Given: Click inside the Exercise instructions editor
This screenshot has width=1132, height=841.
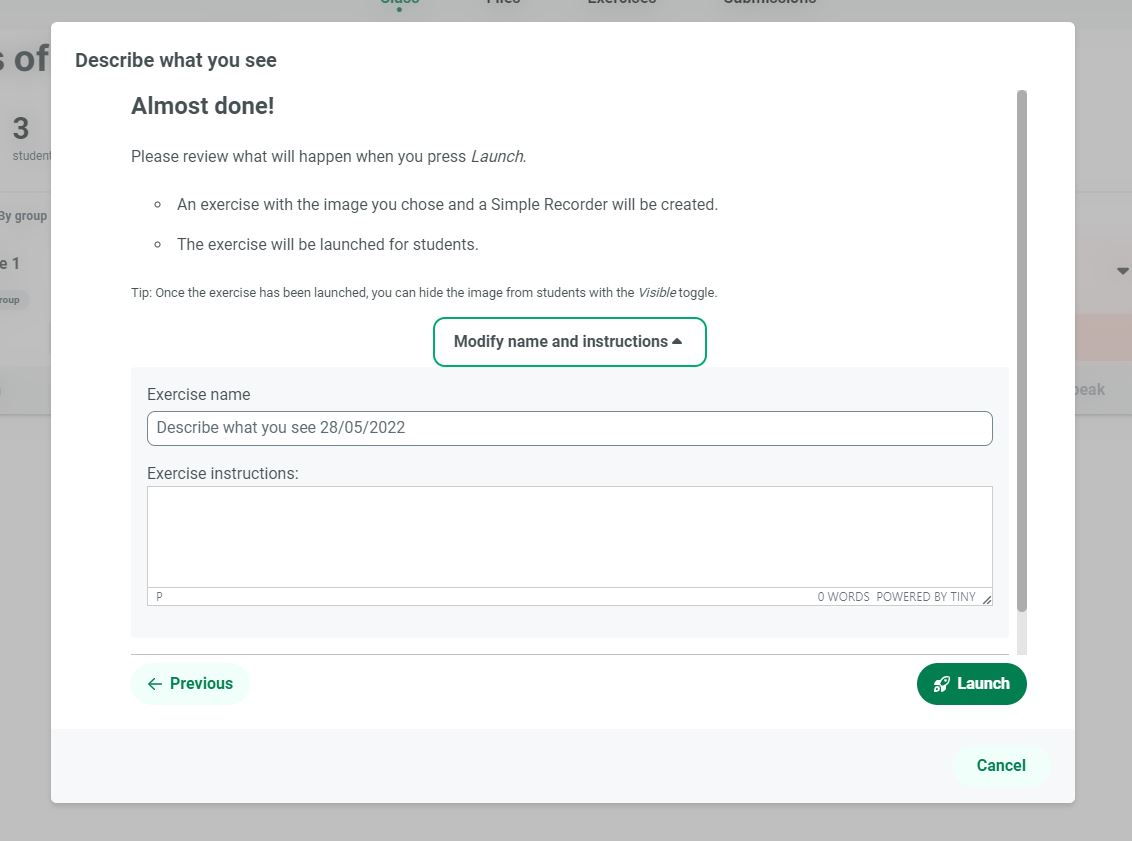Looking at the screenshot, I should click(x=569, y=537).
